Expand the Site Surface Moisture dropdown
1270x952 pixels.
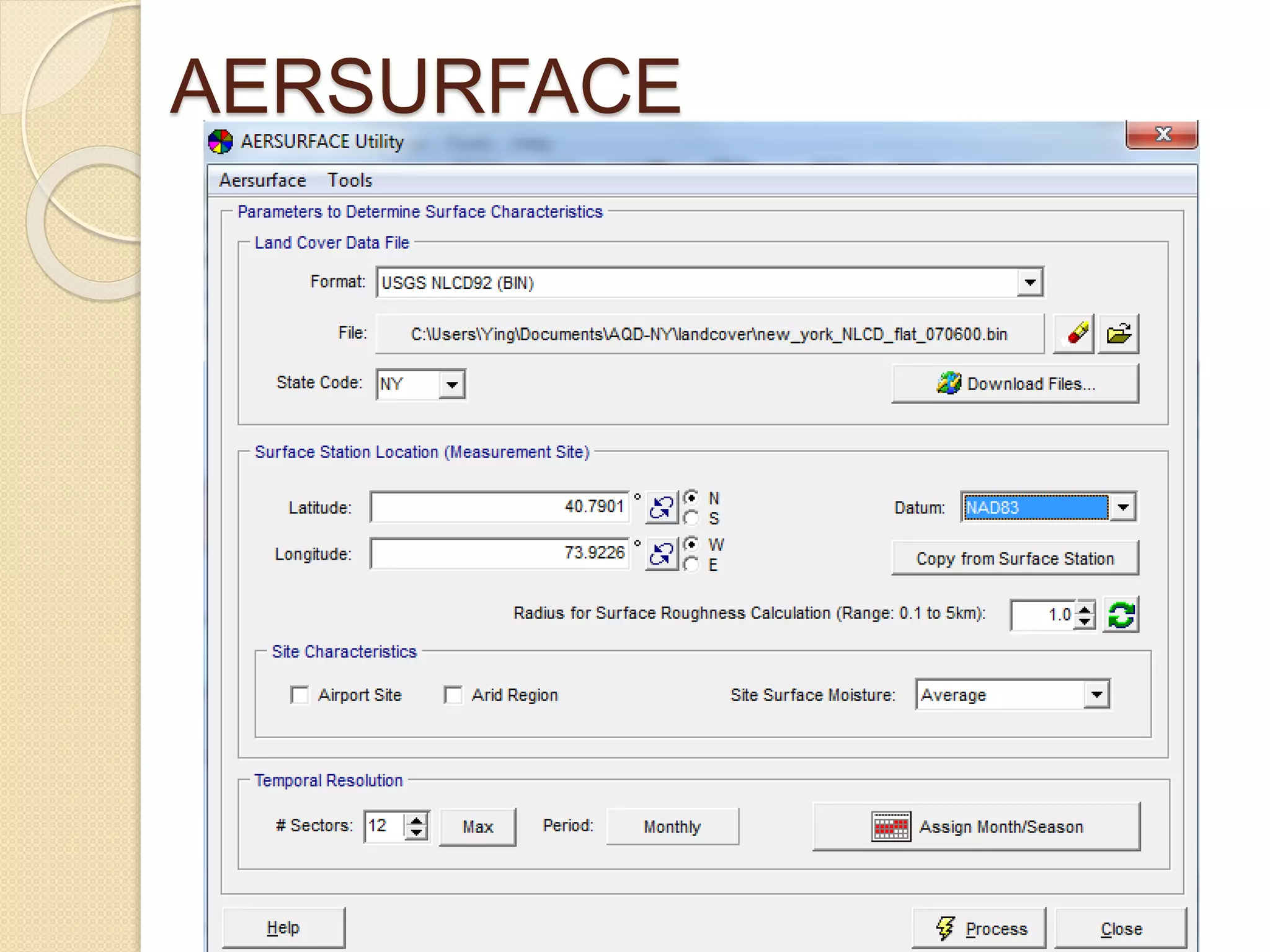1096,695
